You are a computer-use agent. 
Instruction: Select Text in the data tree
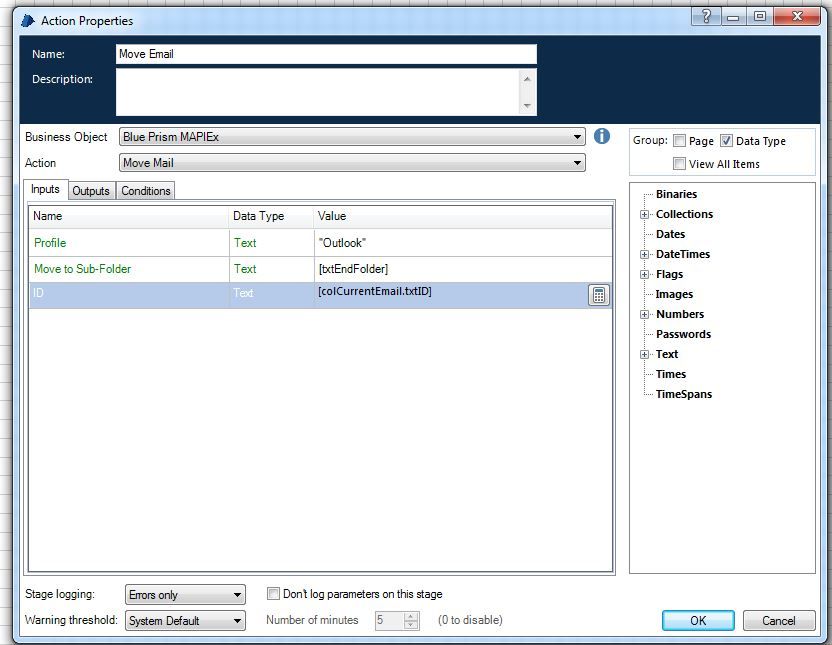click(x=666, y=354)
